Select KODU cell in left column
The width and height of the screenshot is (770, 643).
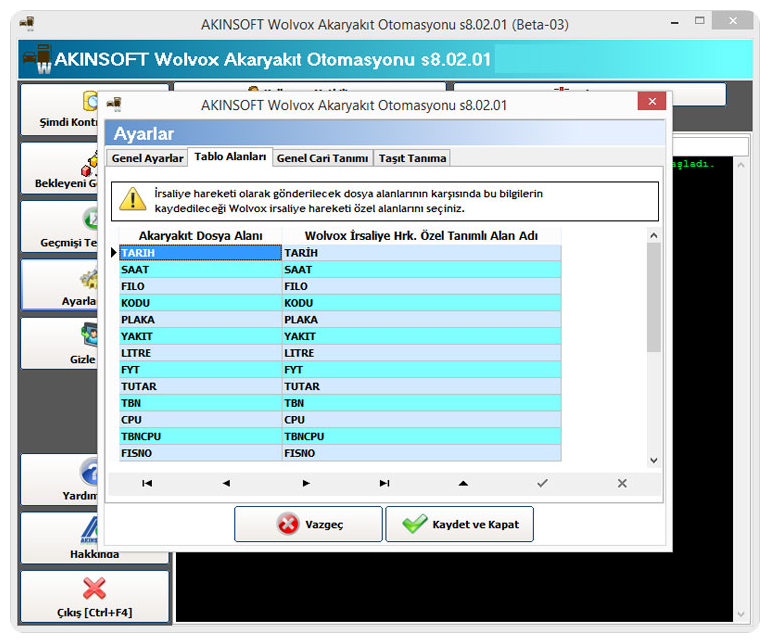(200, 303)
